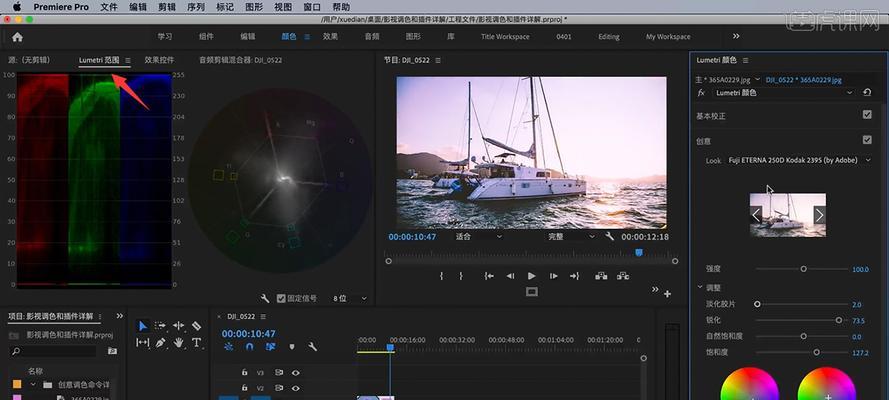
Task: Toggle the clamp signal checkbox
Action: (281, 298)
